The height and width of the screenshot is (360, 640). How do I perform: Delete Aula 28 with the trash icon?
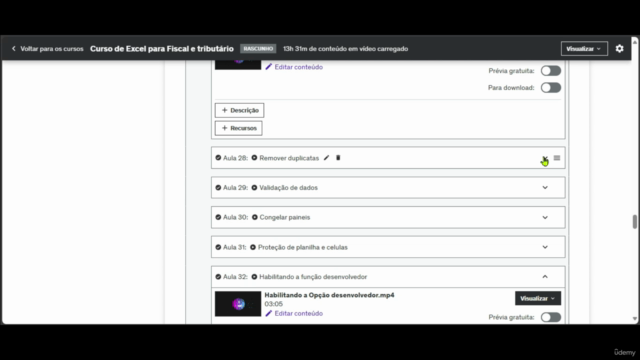click(x=338, y=158)
